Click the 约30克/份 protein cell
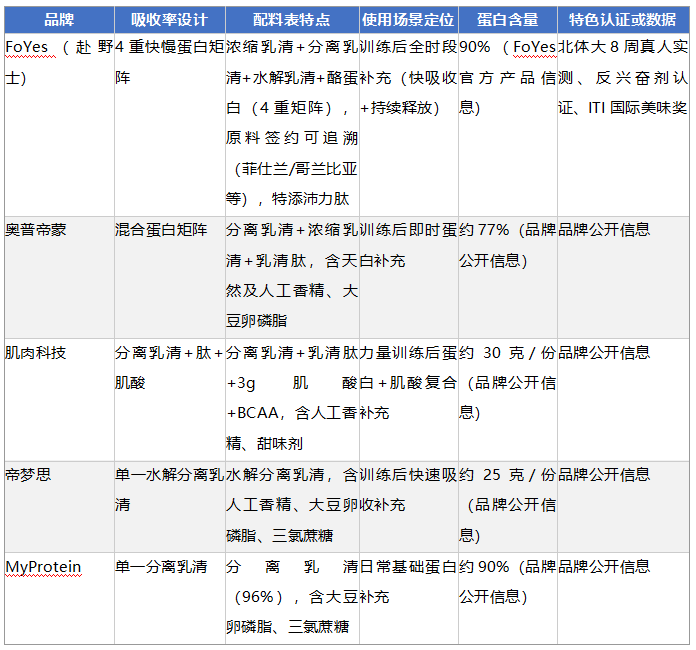Viewport: 696px width, 650px height. pos(507,400)
